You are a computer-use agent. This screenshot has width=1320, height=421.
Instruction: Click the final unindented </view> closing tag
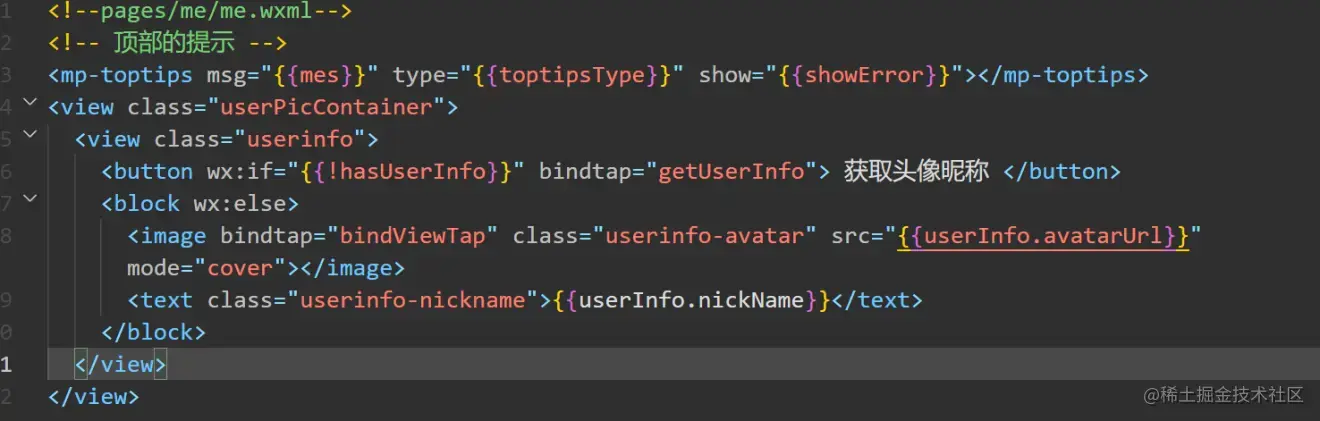(93, 396)
